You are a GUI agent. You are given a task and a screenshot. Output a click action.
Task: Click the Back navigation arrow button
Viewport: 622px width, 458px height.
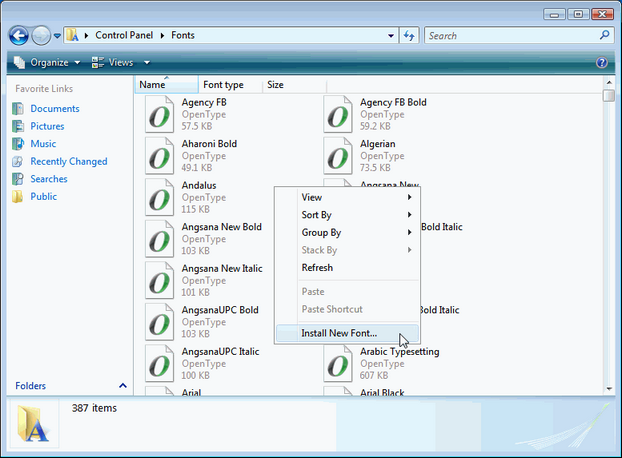point(19,36)
